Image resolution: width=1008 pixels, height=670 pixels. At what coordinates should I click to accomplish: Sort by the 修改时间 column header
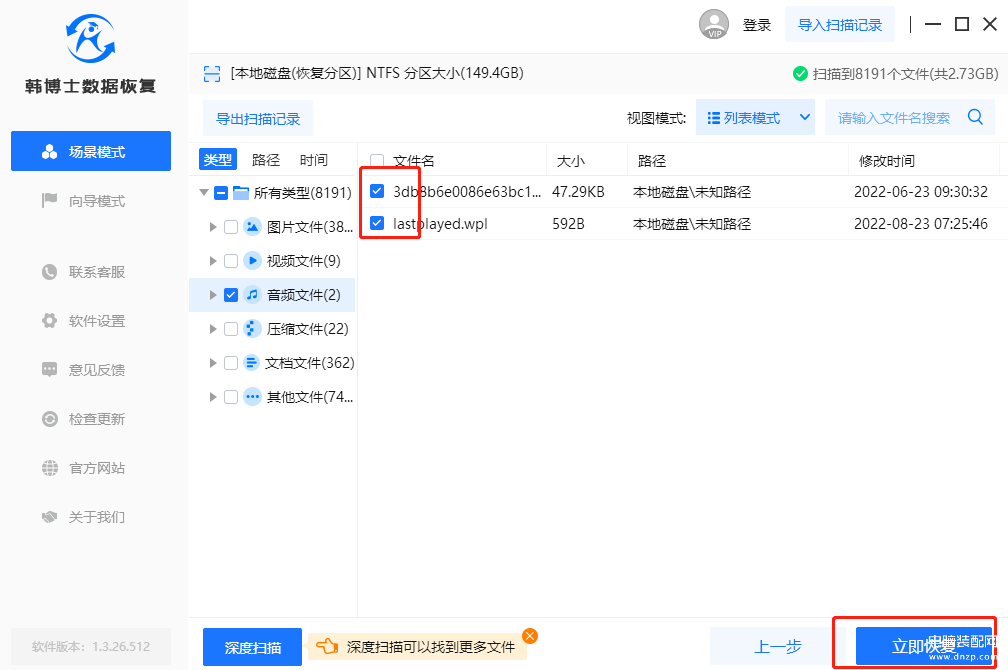coord(886,161)
